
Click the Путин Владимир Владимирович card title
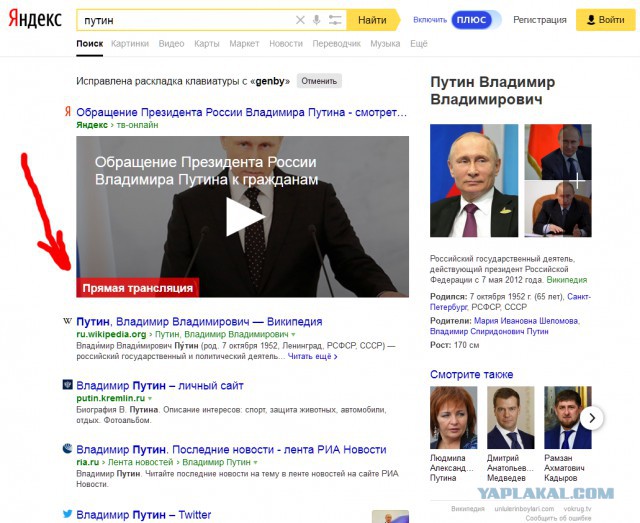pyautogui.click(x=493, y=90)
